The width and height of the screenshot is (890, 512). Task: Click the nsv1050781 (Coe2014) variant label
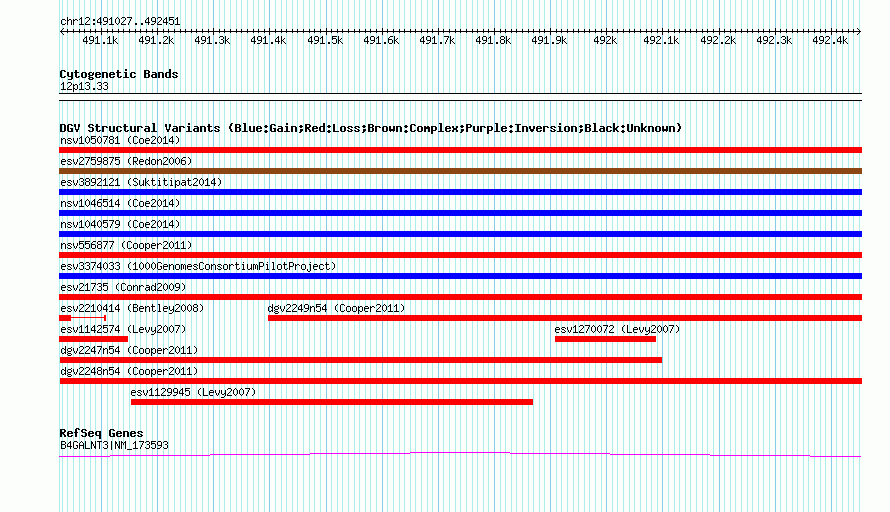click(x=120, y=140)
